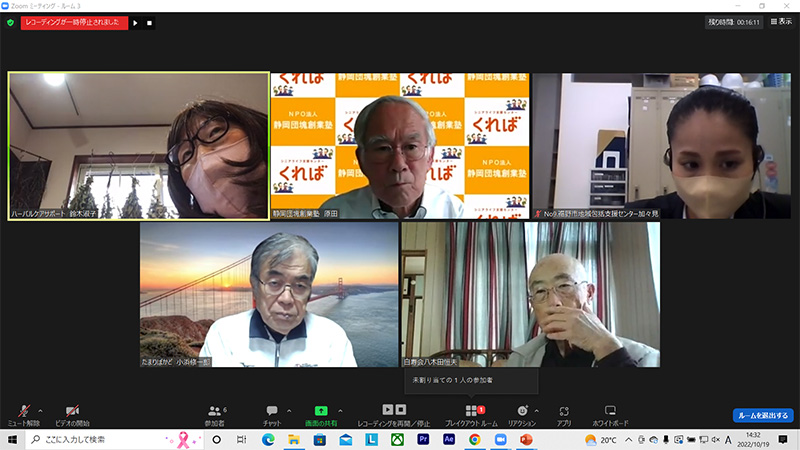Image resolution: width=800 pixels, height=450 pixels.
Task: Click the Windows taskbar search box
Action: point(110,439)
